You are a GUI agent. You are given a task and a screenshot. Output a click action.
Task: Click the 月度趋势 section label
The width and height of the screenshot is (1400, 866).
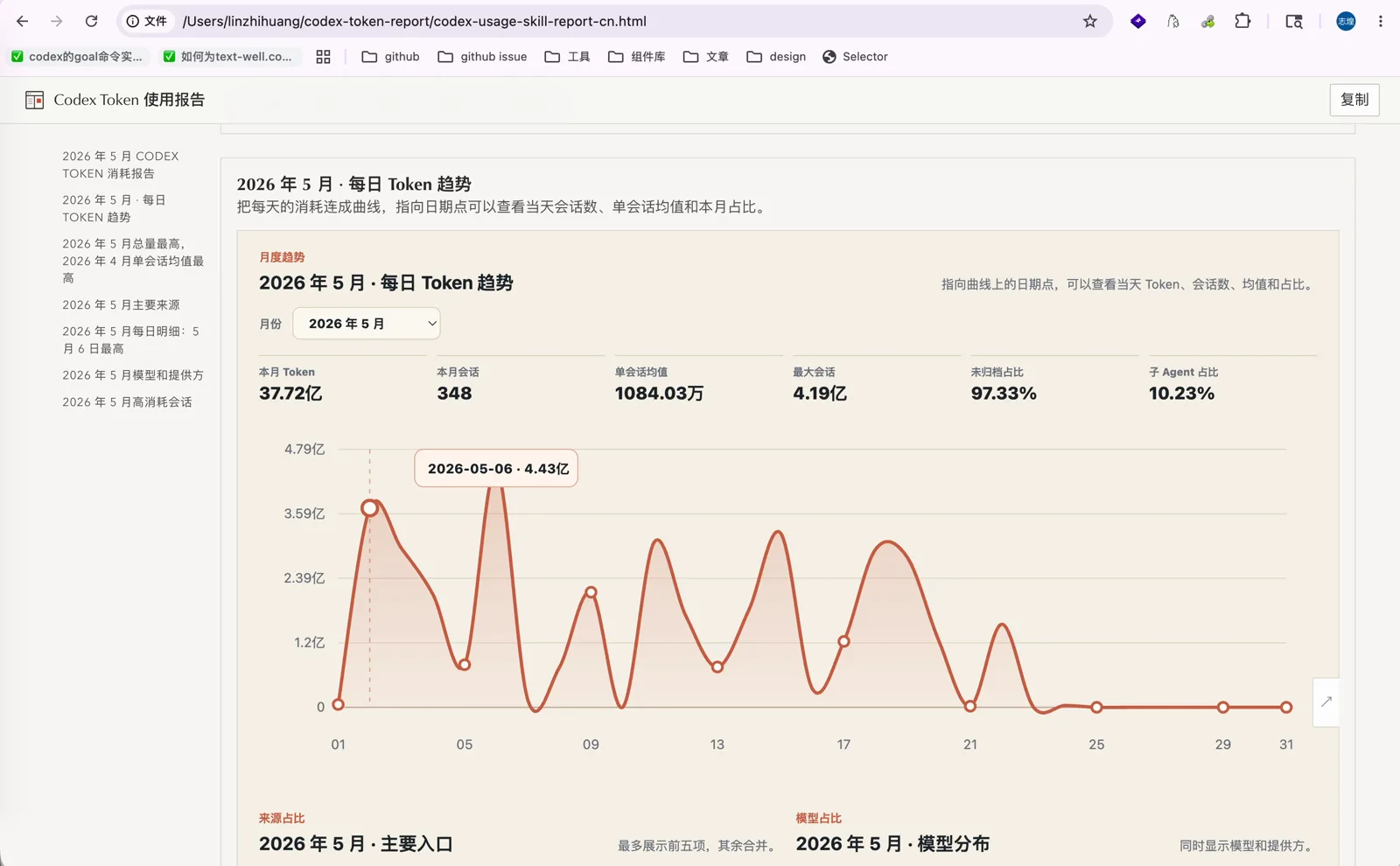282,257
